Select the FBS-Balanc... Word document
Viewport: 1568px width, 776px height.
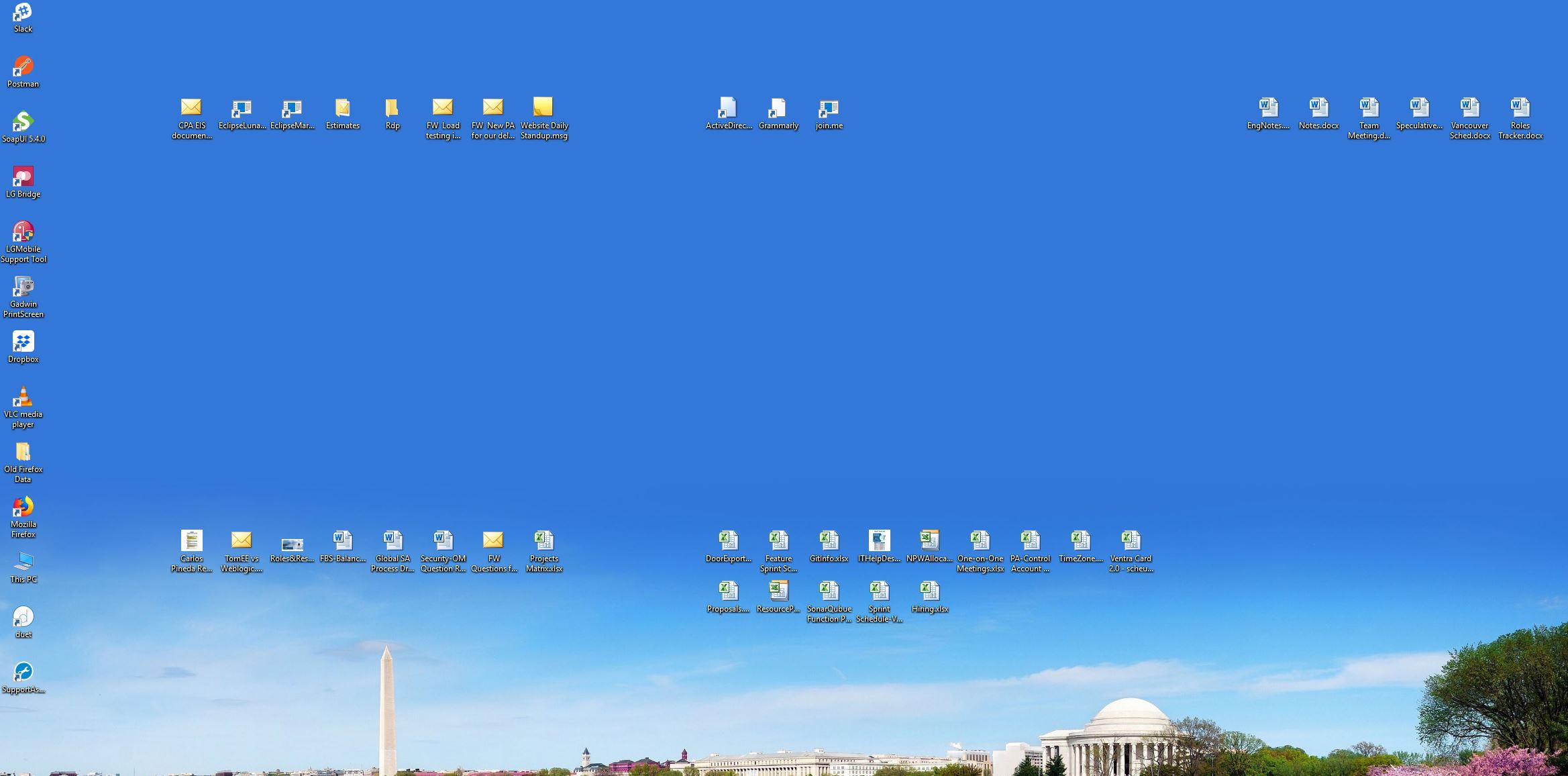pyautogui.click(x=342, y=547)
